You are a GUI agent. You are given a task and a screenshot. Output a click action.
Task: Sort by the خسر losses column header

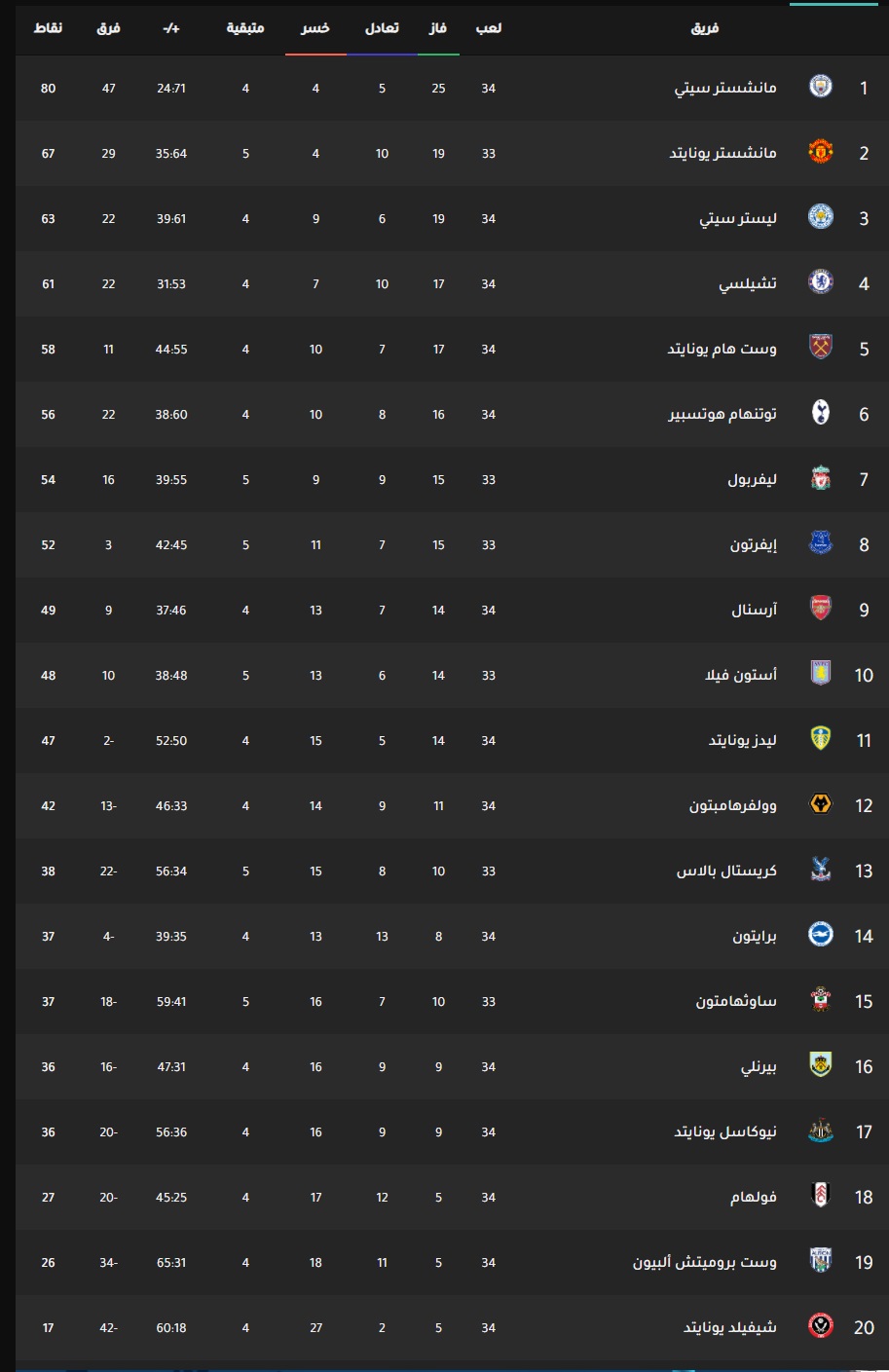coord(315,28)
